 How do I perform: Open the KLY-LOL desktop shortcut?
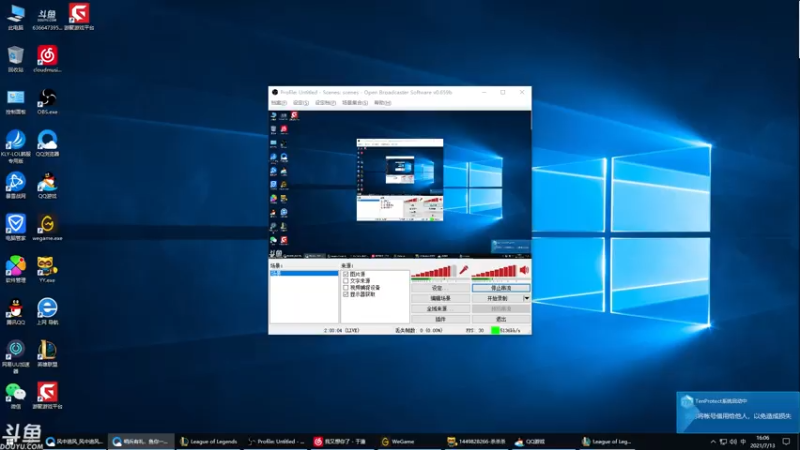pyautogui.click(x=16, y=146)
